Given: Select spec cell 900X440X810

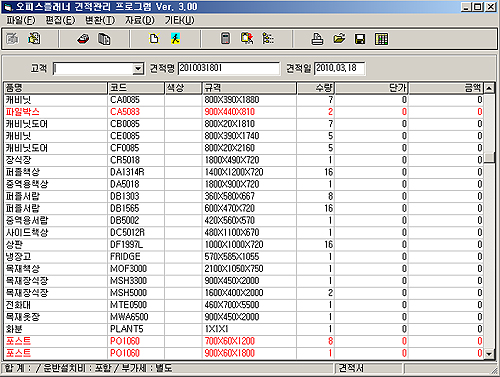Looking at the screenshot, I should (x=230, y=112).
